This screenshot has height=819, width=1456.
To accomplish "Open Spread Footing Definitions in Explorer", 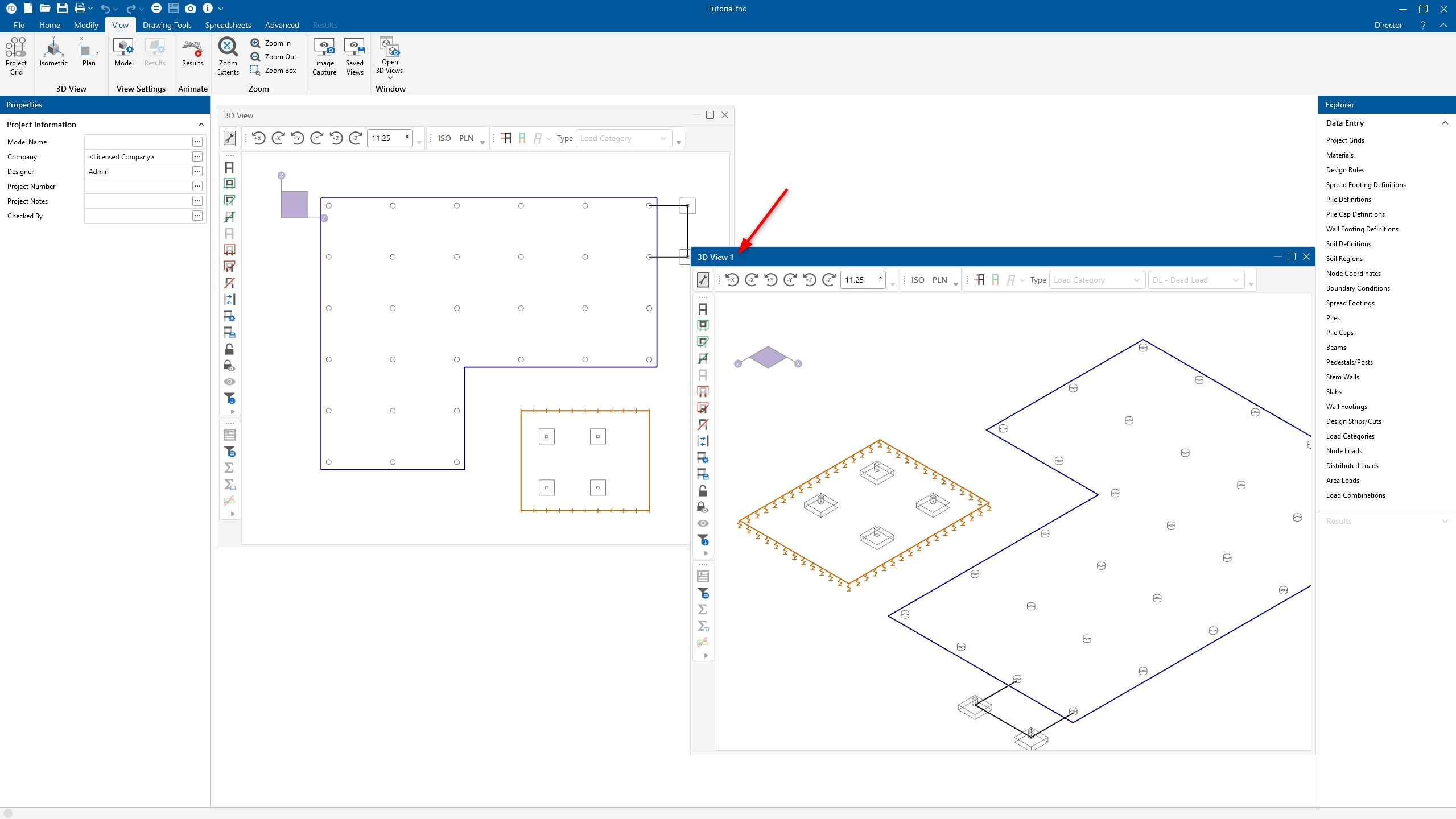I will 1366,185.
